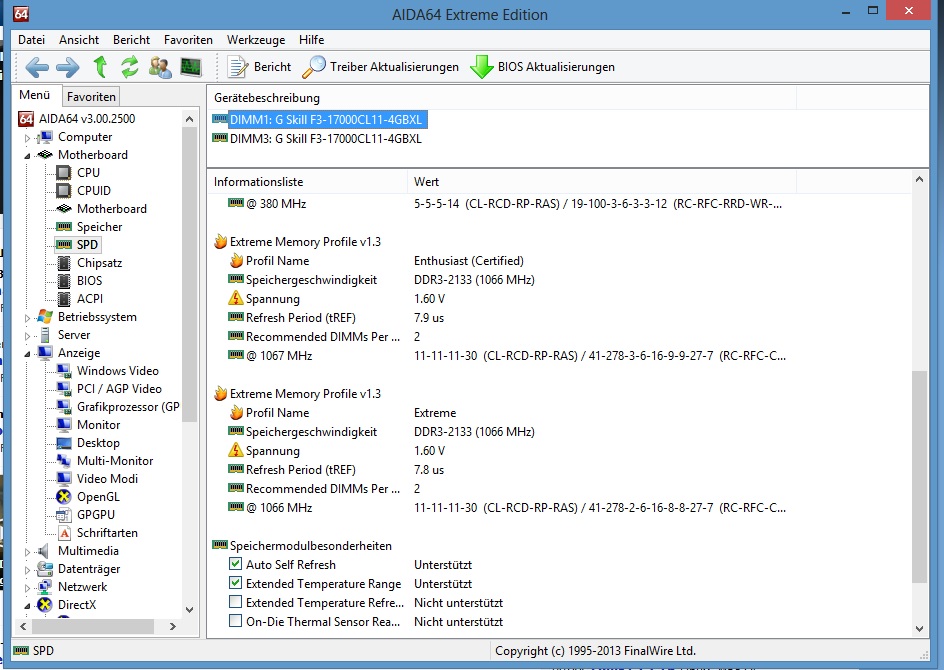Open the Ansicht menu
Image resolution: width=944 pixels, height=670 pixels.
pos(79,40)
